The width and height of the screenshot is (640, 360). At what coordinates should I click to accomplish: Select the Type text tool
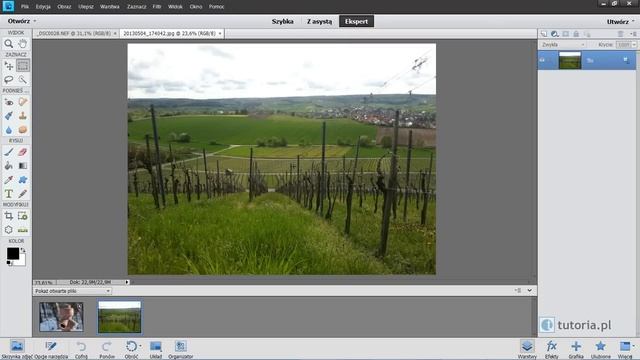9,193
